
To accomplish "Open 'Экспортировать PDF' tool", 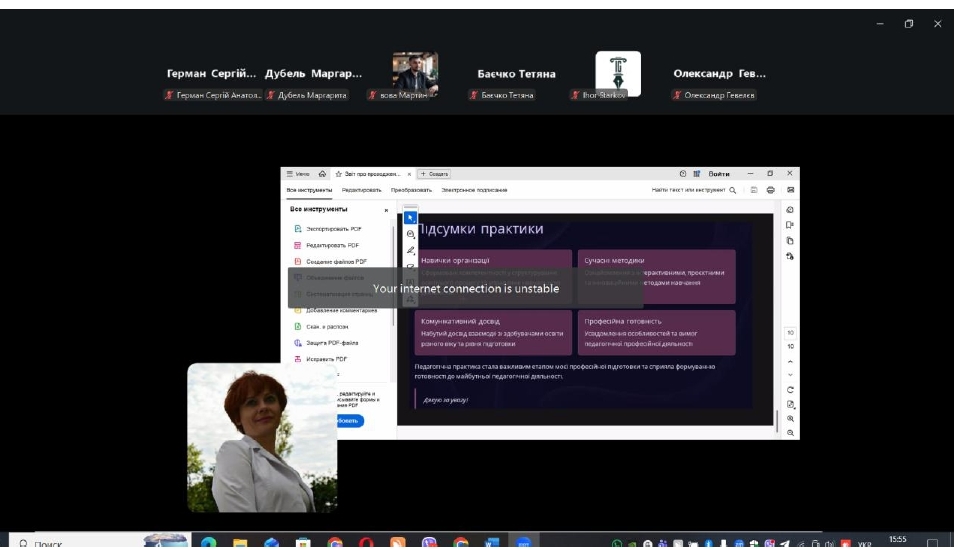I will click(x=328, y=229).
